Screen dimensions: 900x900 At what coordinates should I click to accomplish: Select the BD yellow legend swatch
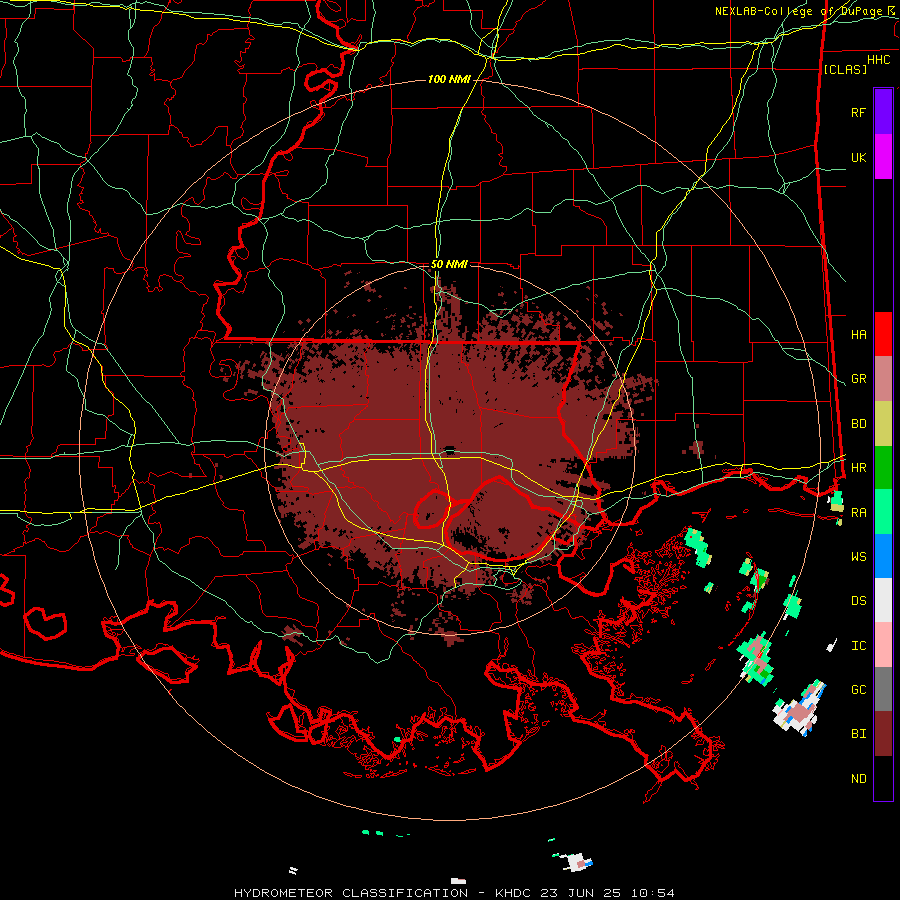pyautogui.click(x=883, y=424)
